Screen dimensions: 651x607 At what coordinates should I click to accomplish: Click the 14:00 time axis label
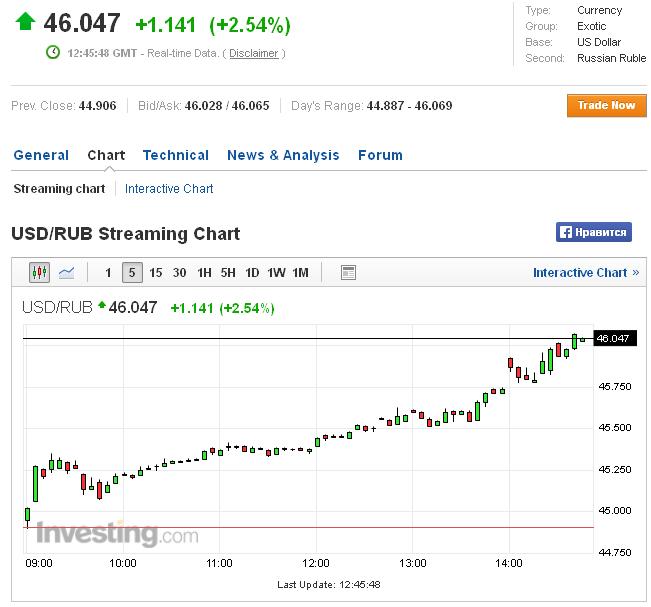[x=509, y=563]
